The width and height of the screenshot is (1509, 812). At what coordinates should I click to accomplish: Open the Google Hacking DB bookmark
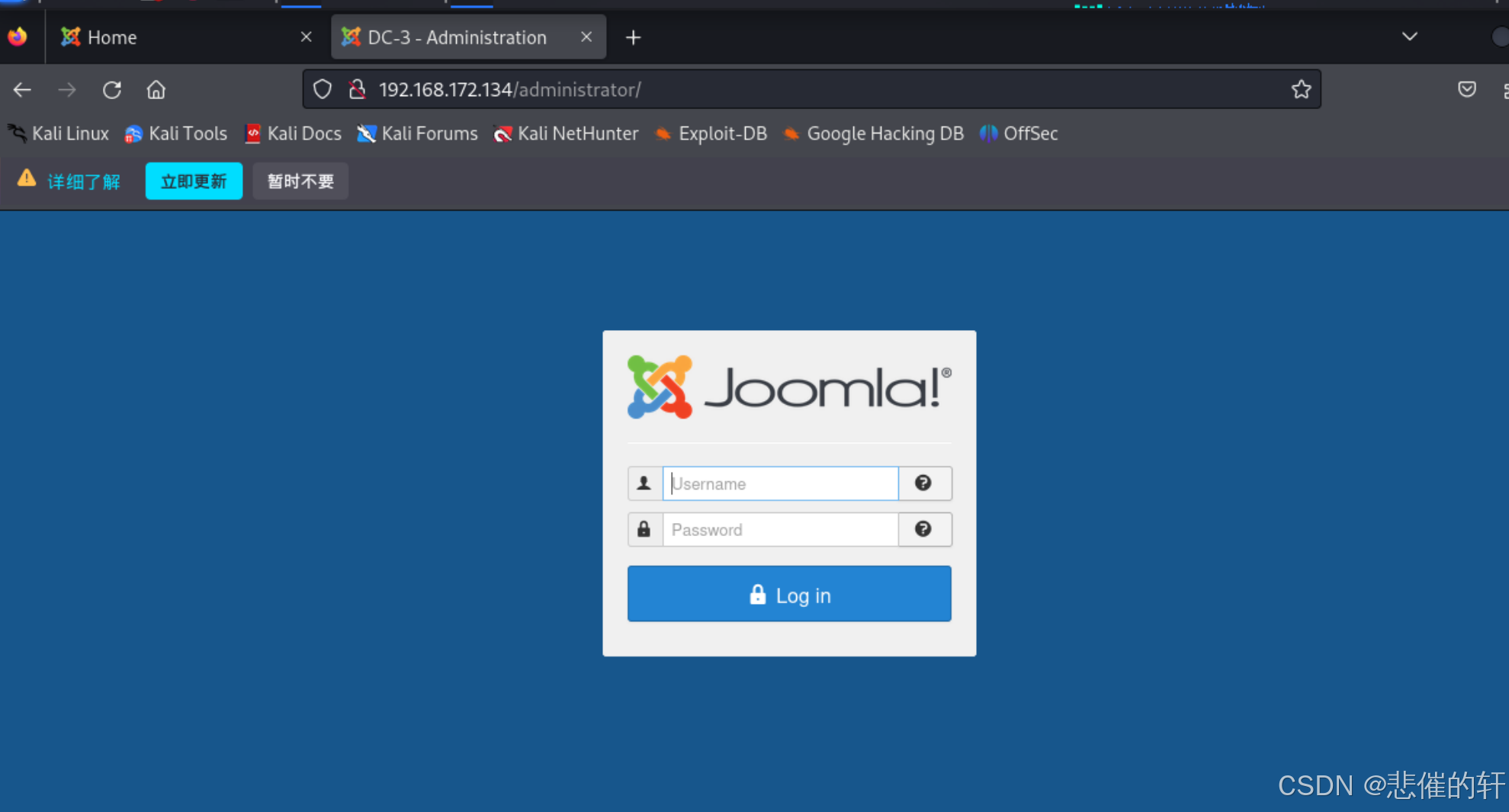873,133
